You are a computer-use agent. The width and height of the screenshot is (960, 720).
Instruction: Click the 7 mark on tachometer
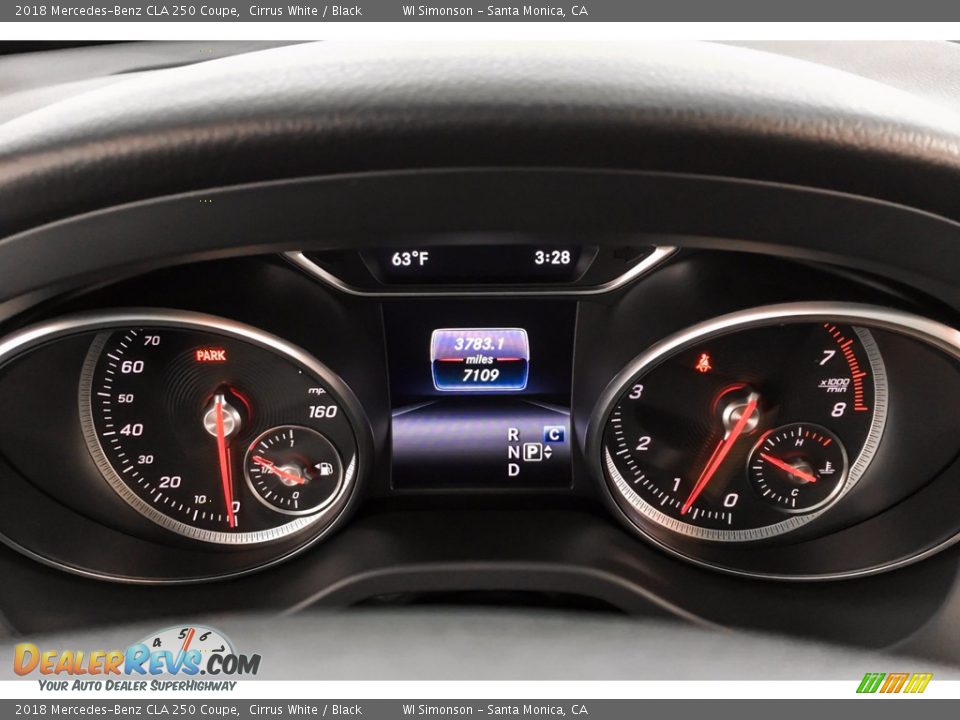[x=828, y=358]
